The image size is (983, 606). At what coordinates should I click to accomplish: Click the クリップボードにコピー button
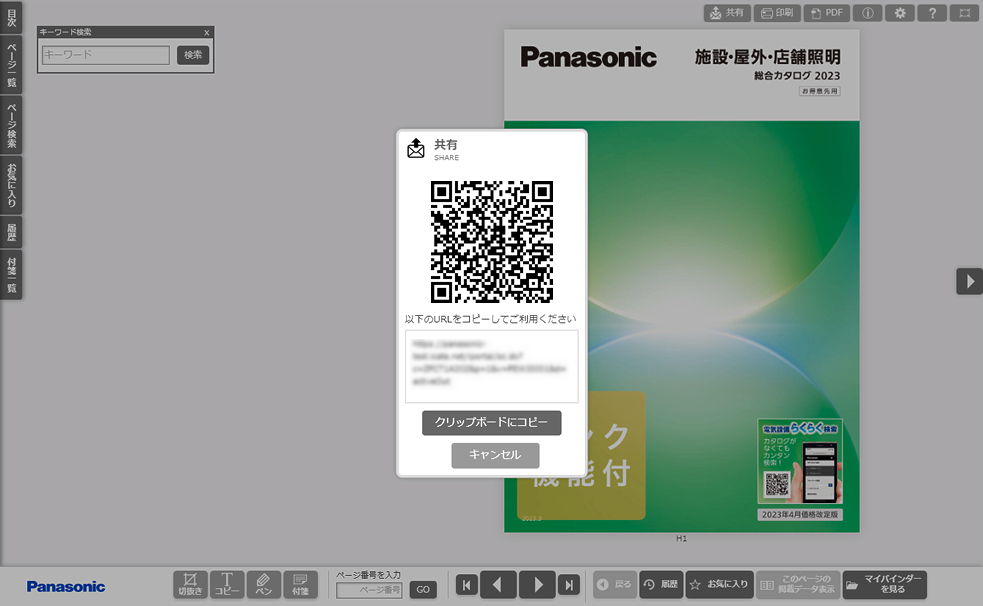click(492, 422)
